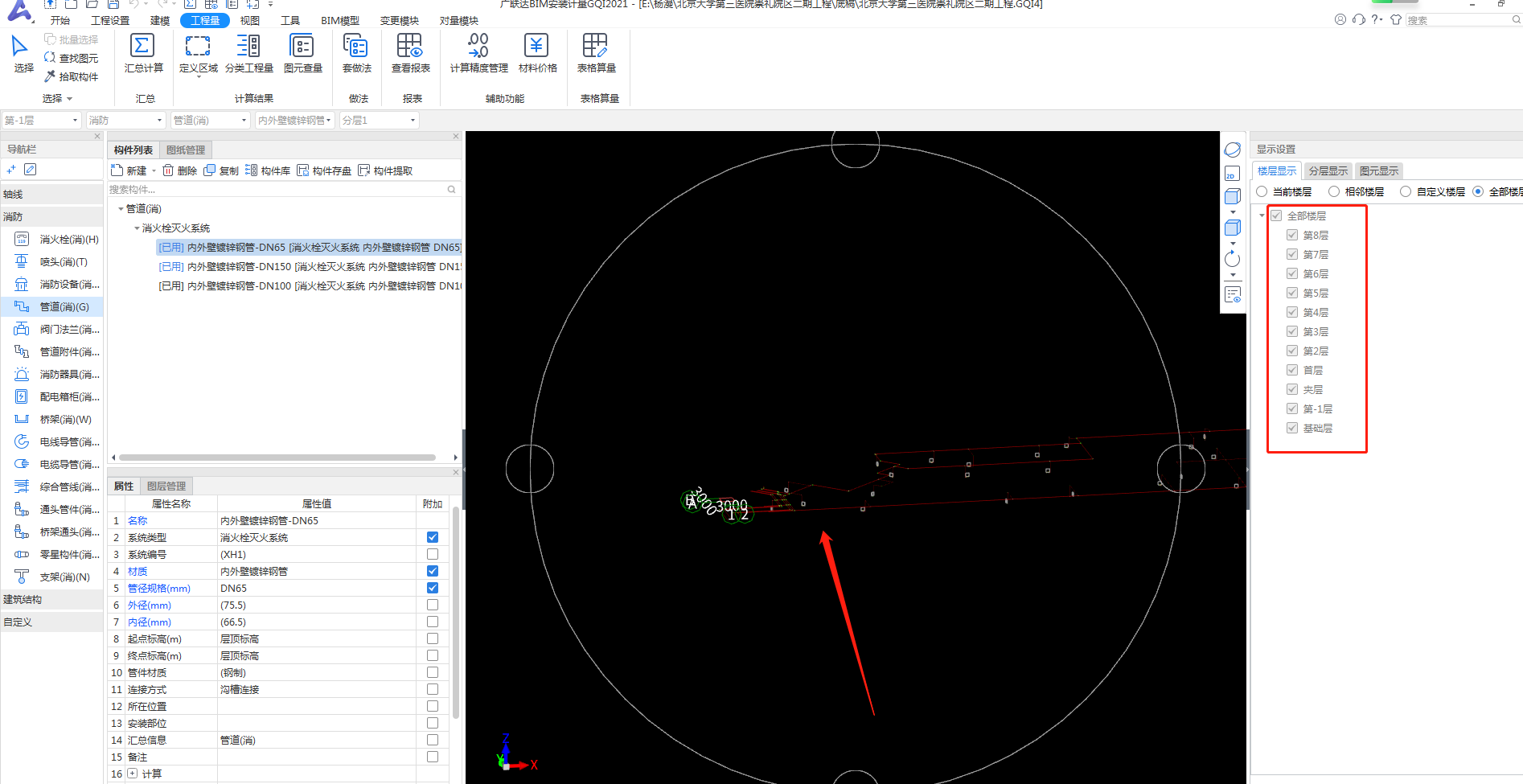Viewport: 1523px width, 784px height.
Task: Switch to the 图纸管理 tab
Action: click(186, 150)
